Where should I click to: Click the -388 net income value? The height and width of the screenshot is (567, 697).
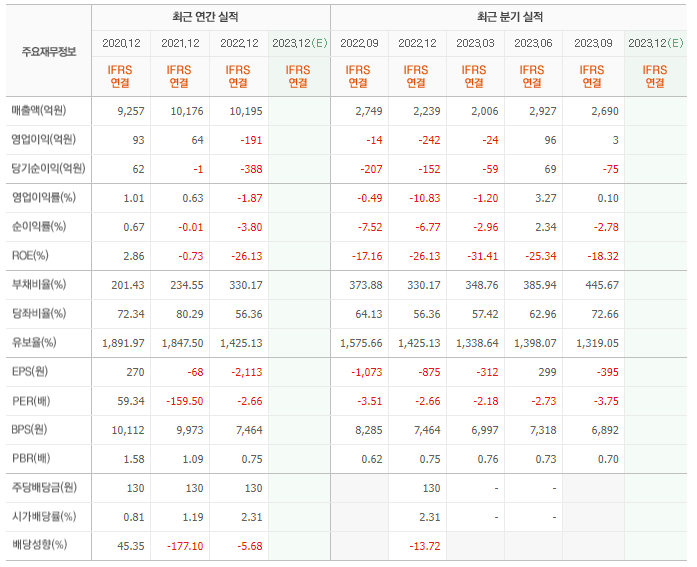pos(251,169)
